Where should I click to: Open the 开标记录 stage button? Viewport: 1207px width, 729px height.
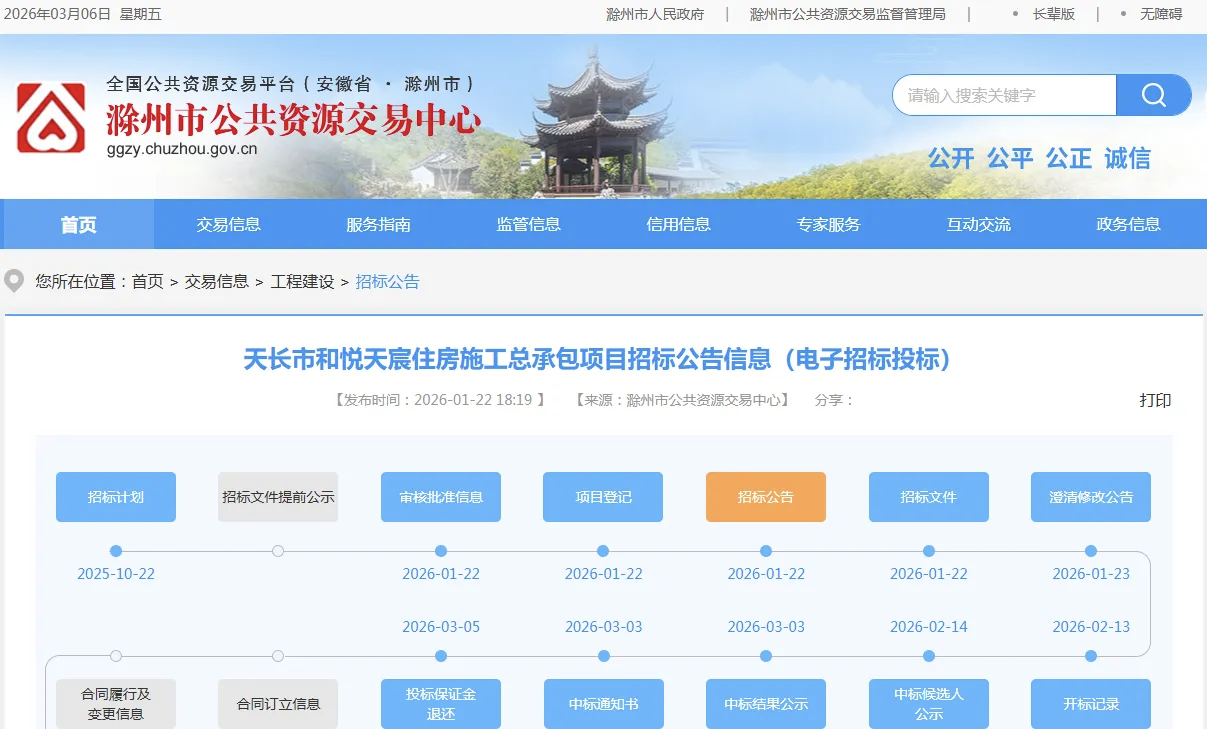(x=1091, y=704)
